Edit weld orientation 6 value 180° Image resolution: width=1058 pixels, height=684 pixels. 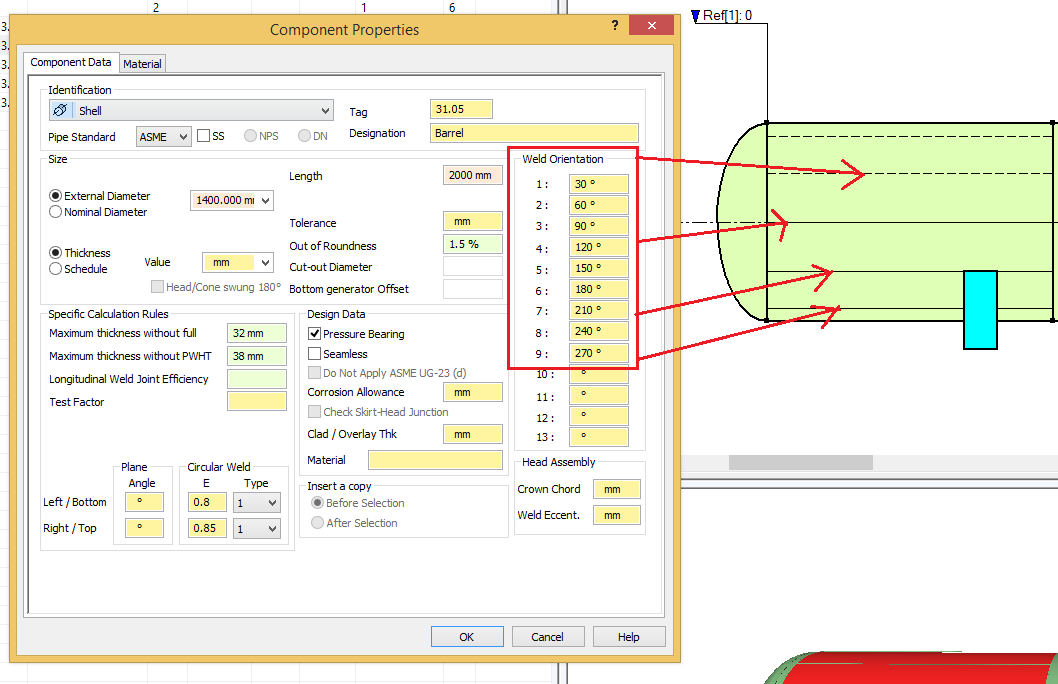pyautogui.click(x=598, y=289)
